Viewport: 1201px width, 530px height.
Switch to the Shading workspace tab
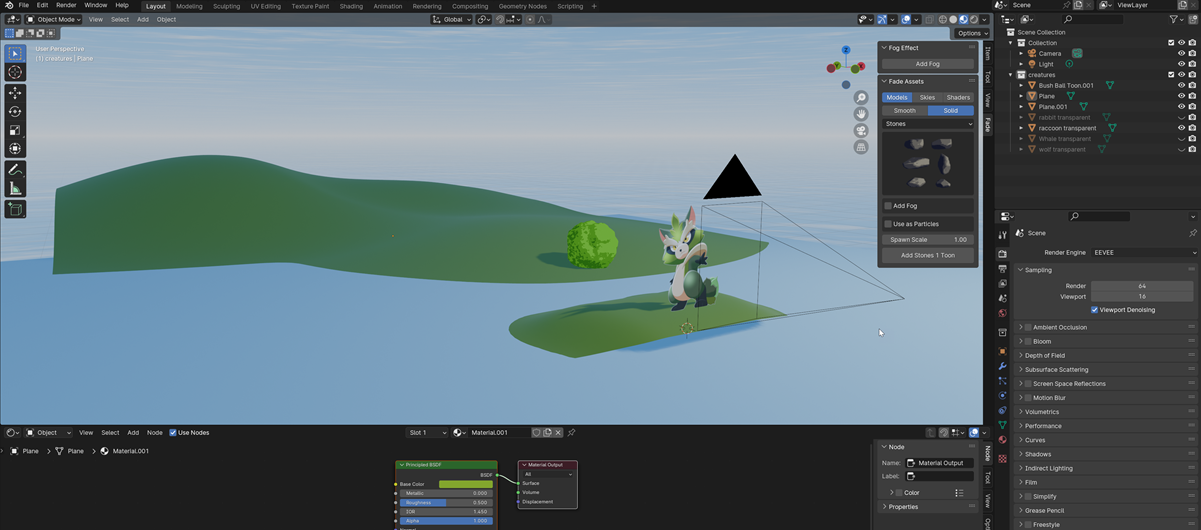point(351,6)
